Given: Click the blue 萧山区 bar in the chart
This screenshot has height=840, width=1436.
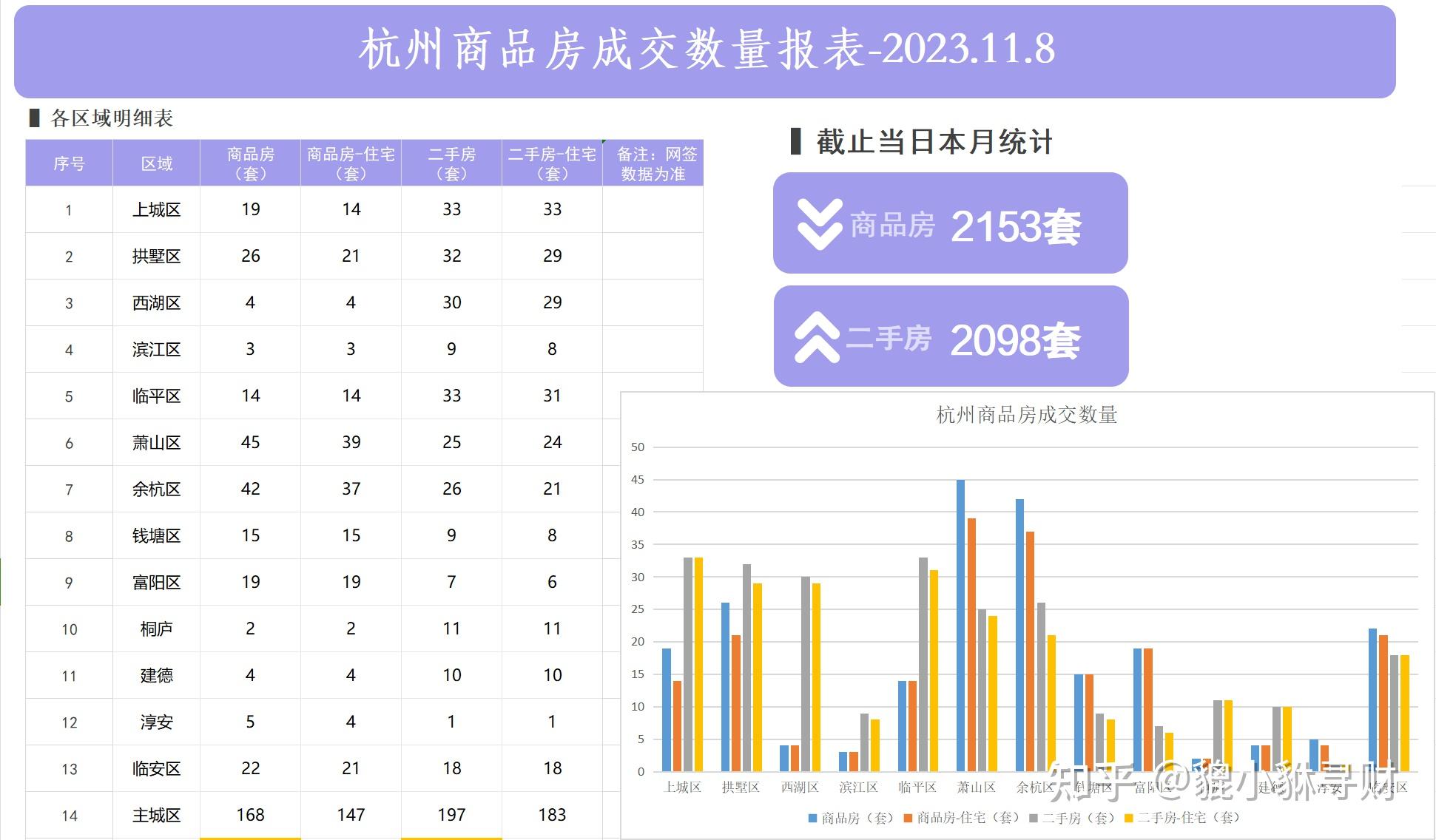Looking at the screenshot, I should (x=961, y=626).
